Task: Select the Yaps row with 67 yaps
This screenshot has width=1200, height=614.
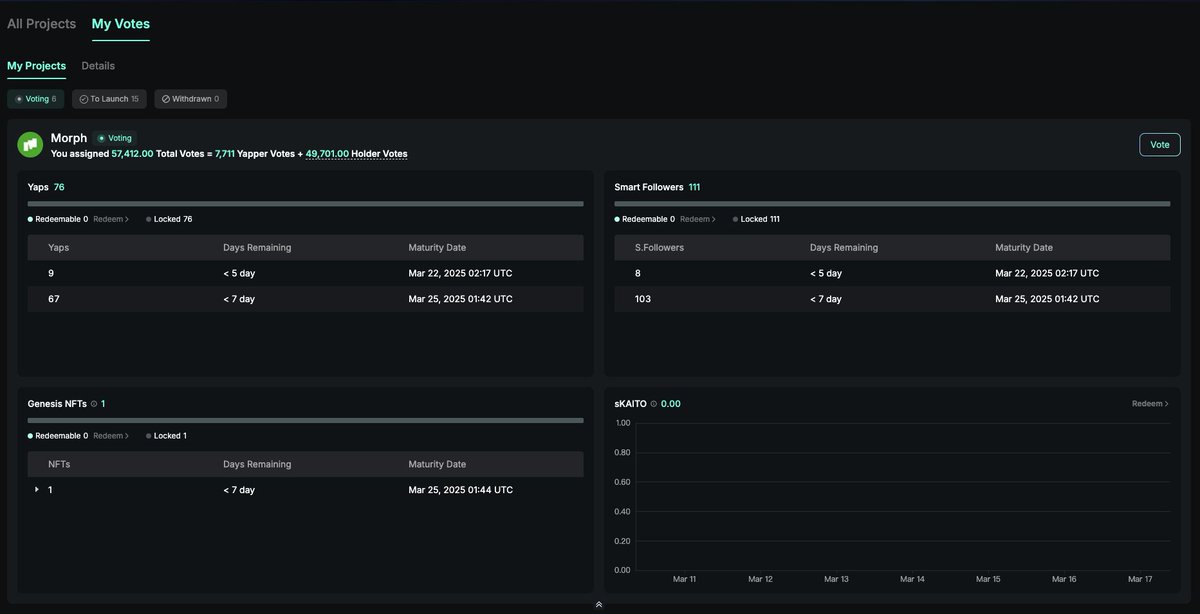Action: point(305,299)
